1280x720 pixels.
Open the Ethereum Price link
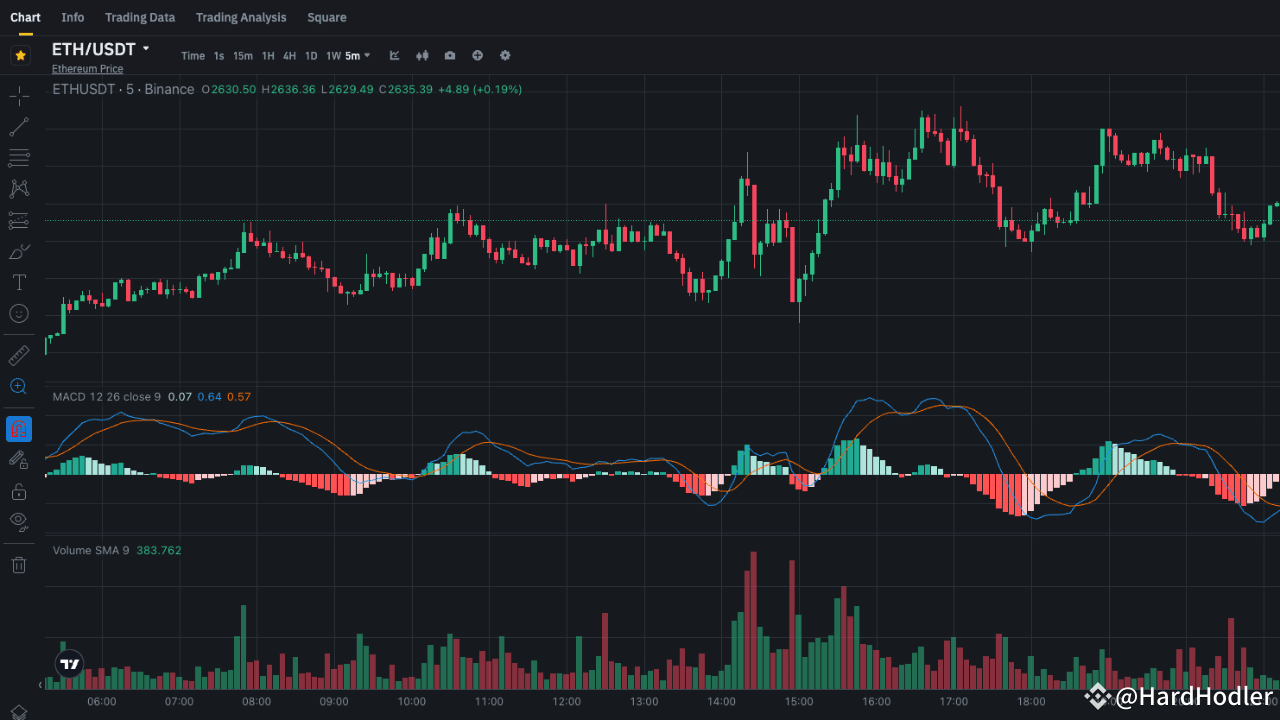[87, 68]
